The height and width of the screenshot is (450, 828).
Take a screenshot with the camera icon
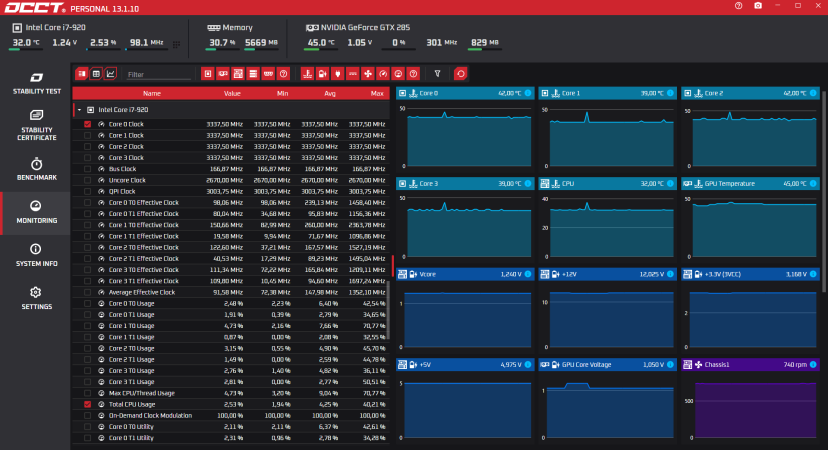(758, 6)
